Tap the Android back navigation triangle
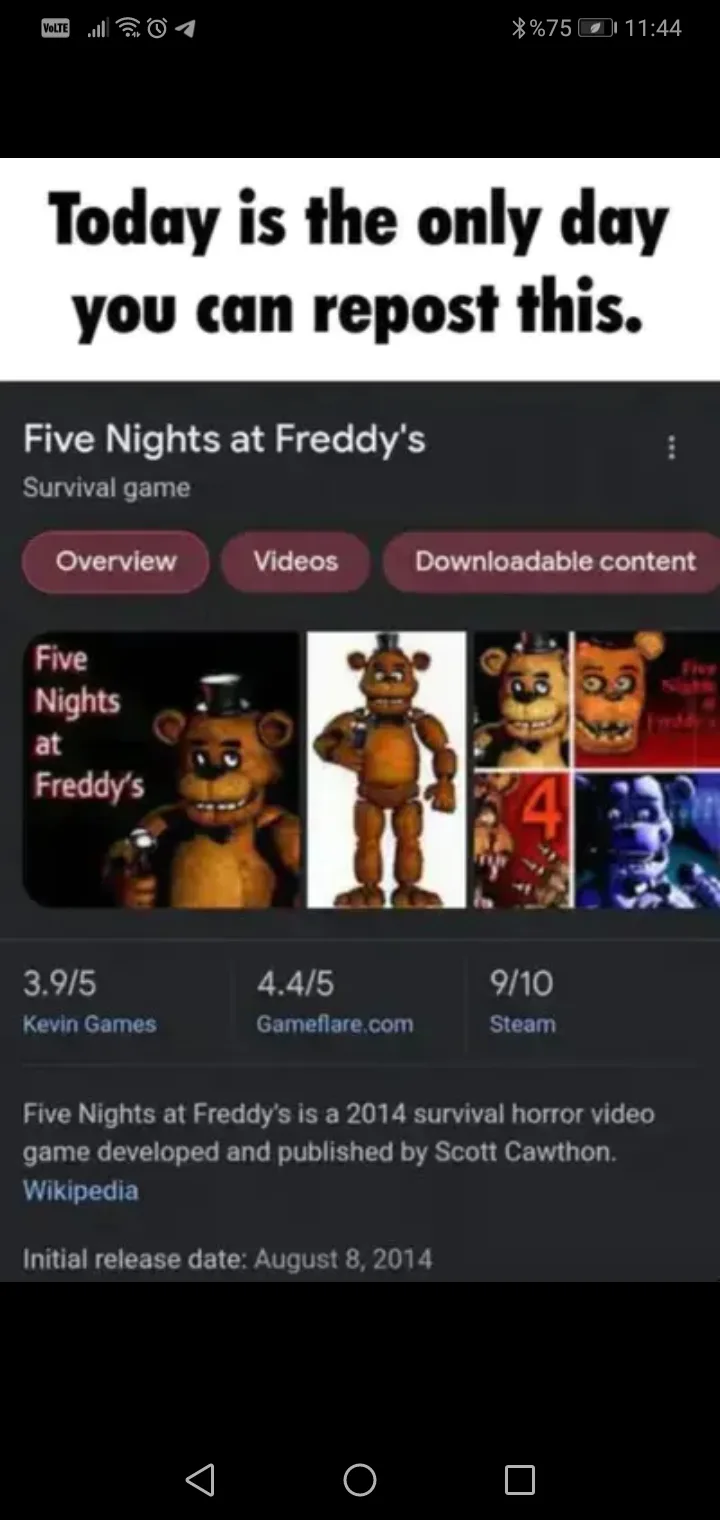This screenshot has width=720, height=1520. coord(200,1479)
